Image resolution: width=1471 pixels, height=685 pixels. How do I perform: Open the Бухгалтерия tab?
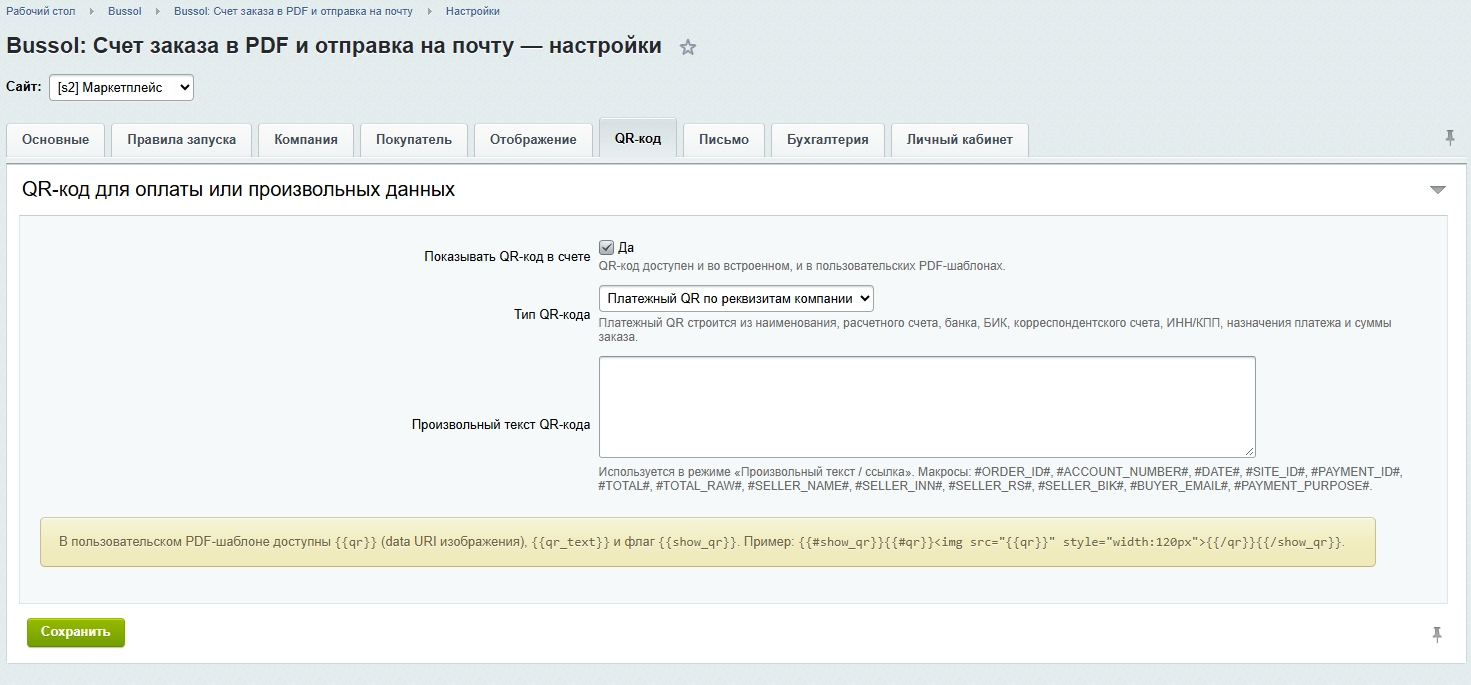(828, 140)
